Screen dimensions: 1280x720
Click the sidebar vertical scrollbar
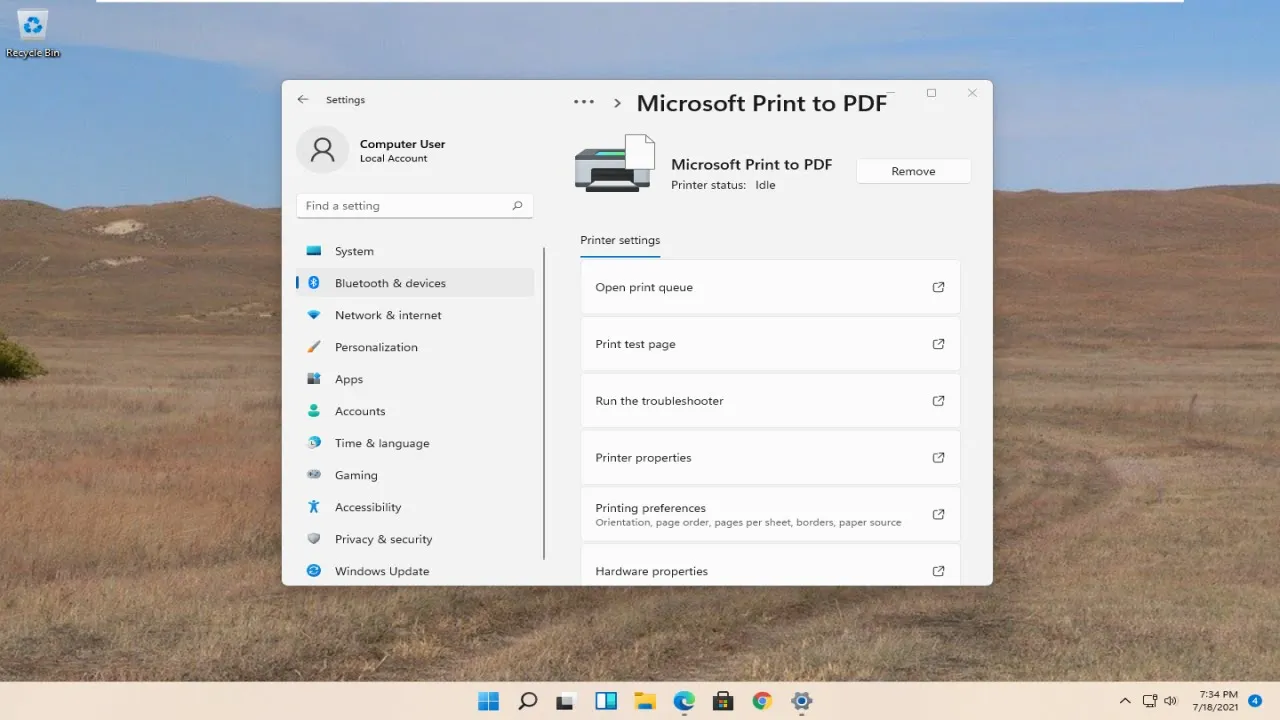[x=544, y=404]
